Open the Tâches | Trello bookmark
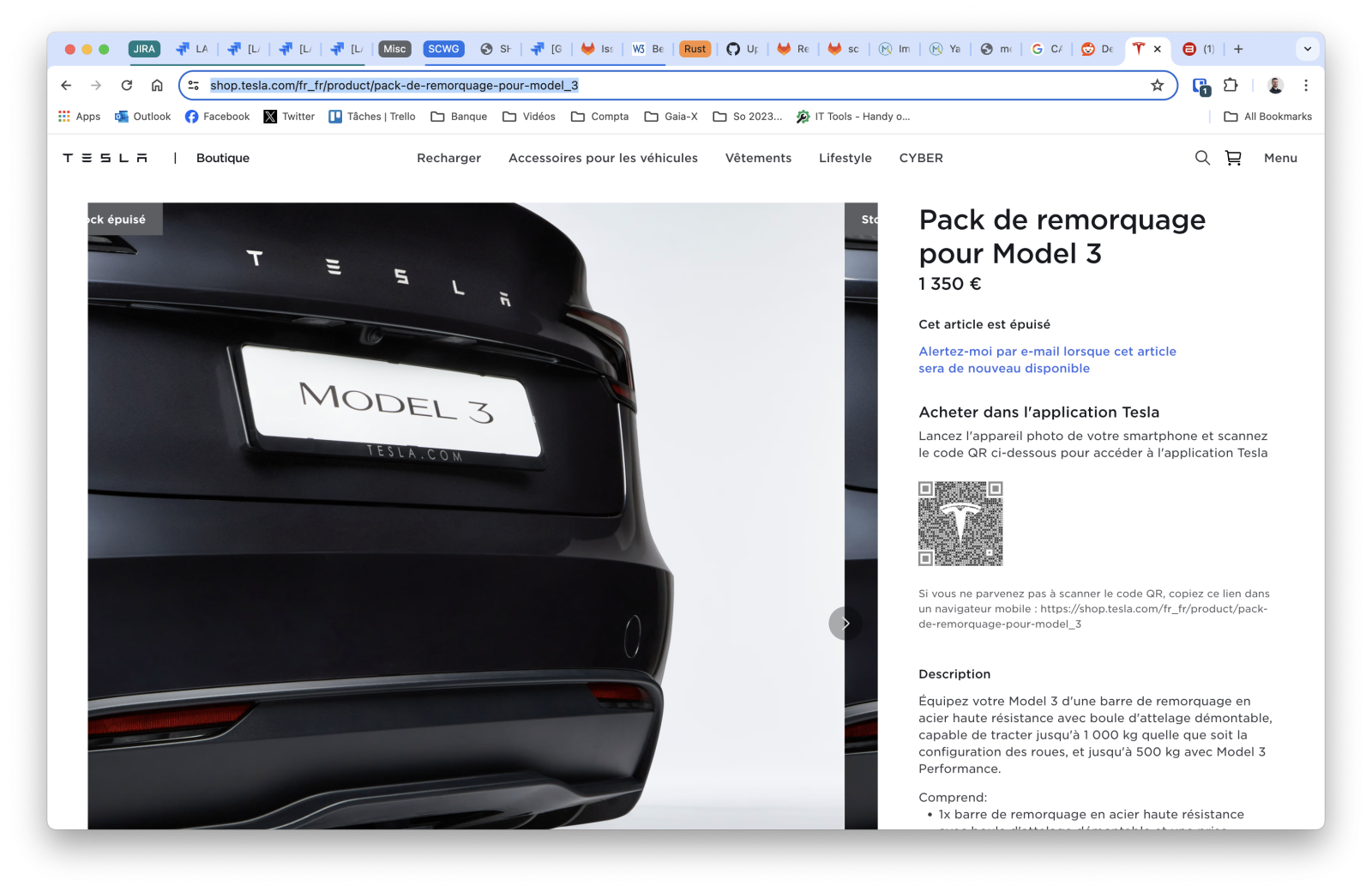Image resolution: width=1372 pixels, height=892 pixels. coord(372,117)
